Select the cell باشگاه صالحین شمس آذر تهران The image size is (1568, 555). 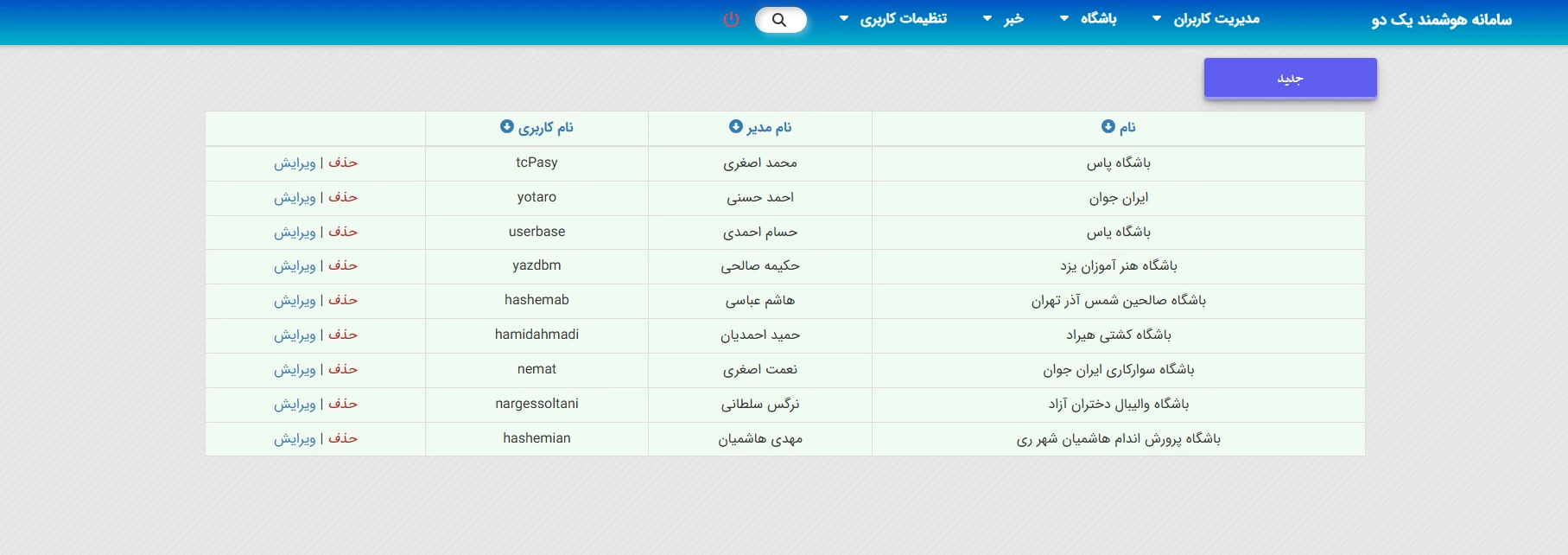[x=1119, y=300]
